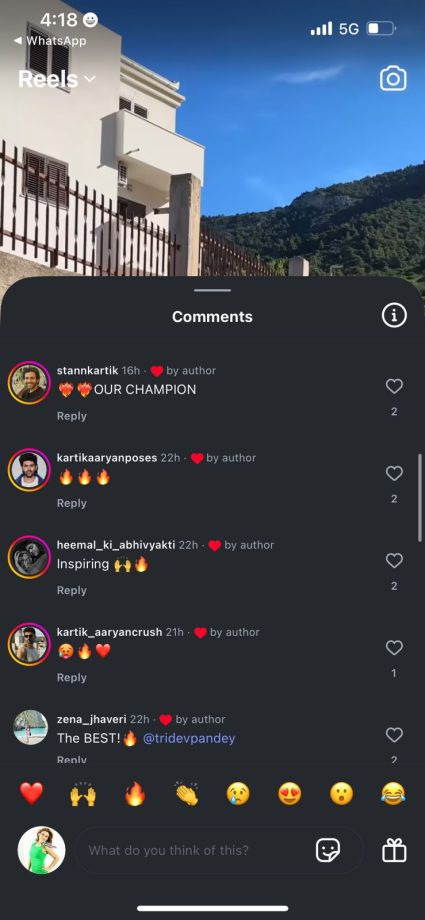Expand the Reels dropdown chevron

(90, 79)
